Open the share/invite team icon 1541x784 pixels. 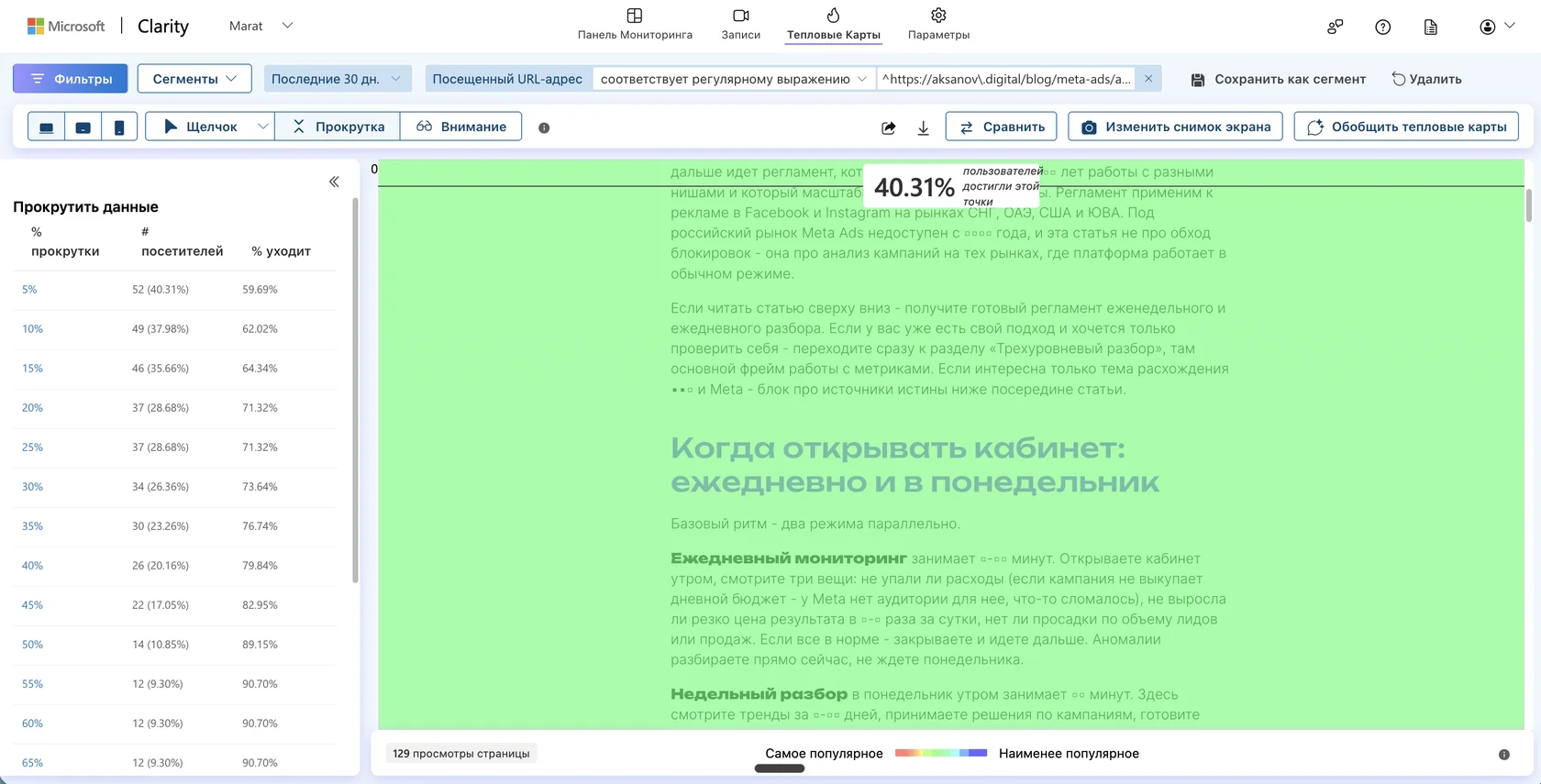coord(1335,27)
